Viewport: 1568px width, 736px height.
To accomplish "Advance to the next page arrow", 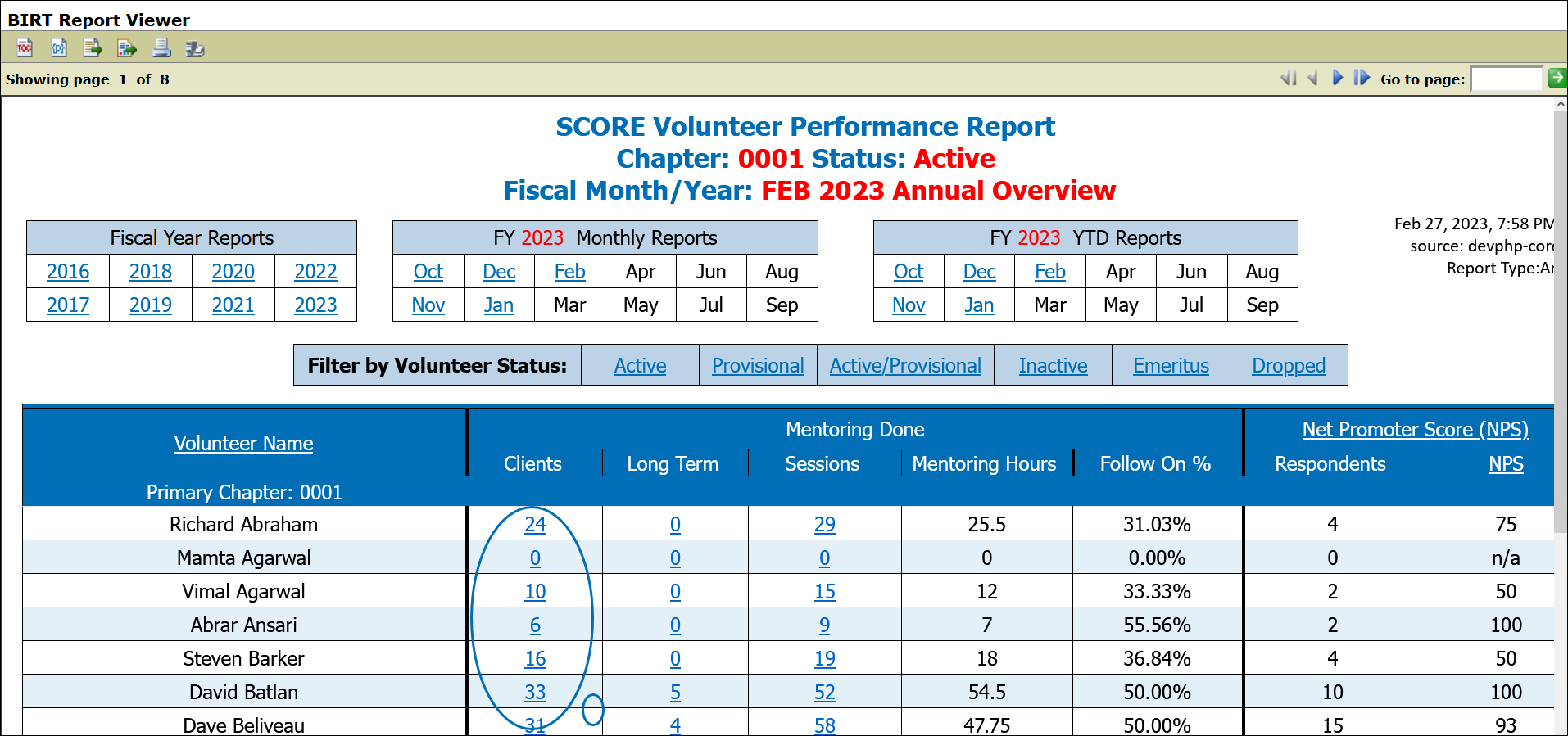I will tap(1338, 78).
